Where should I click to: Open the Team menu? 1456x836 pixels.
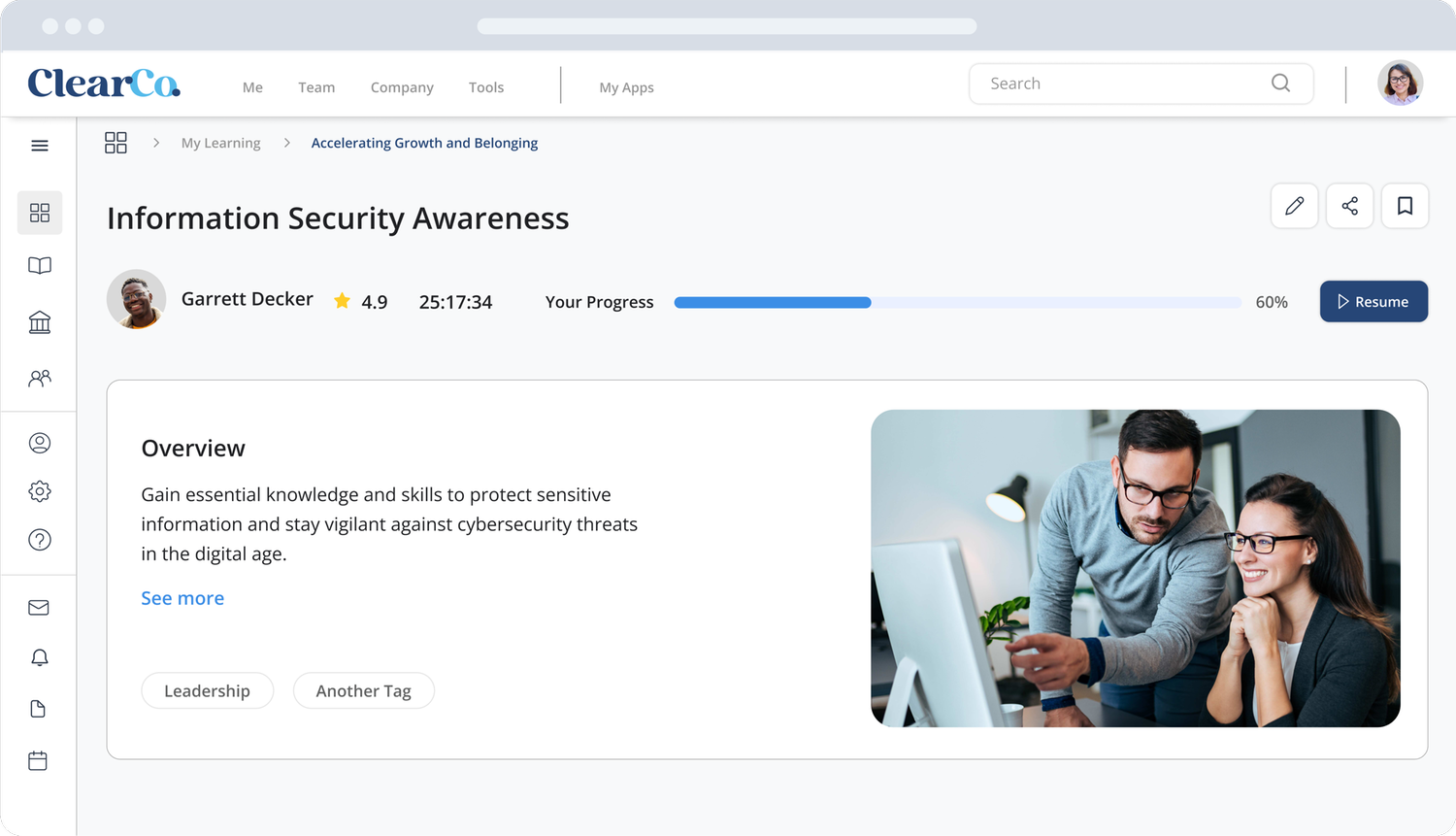click(x=316, y=87)
